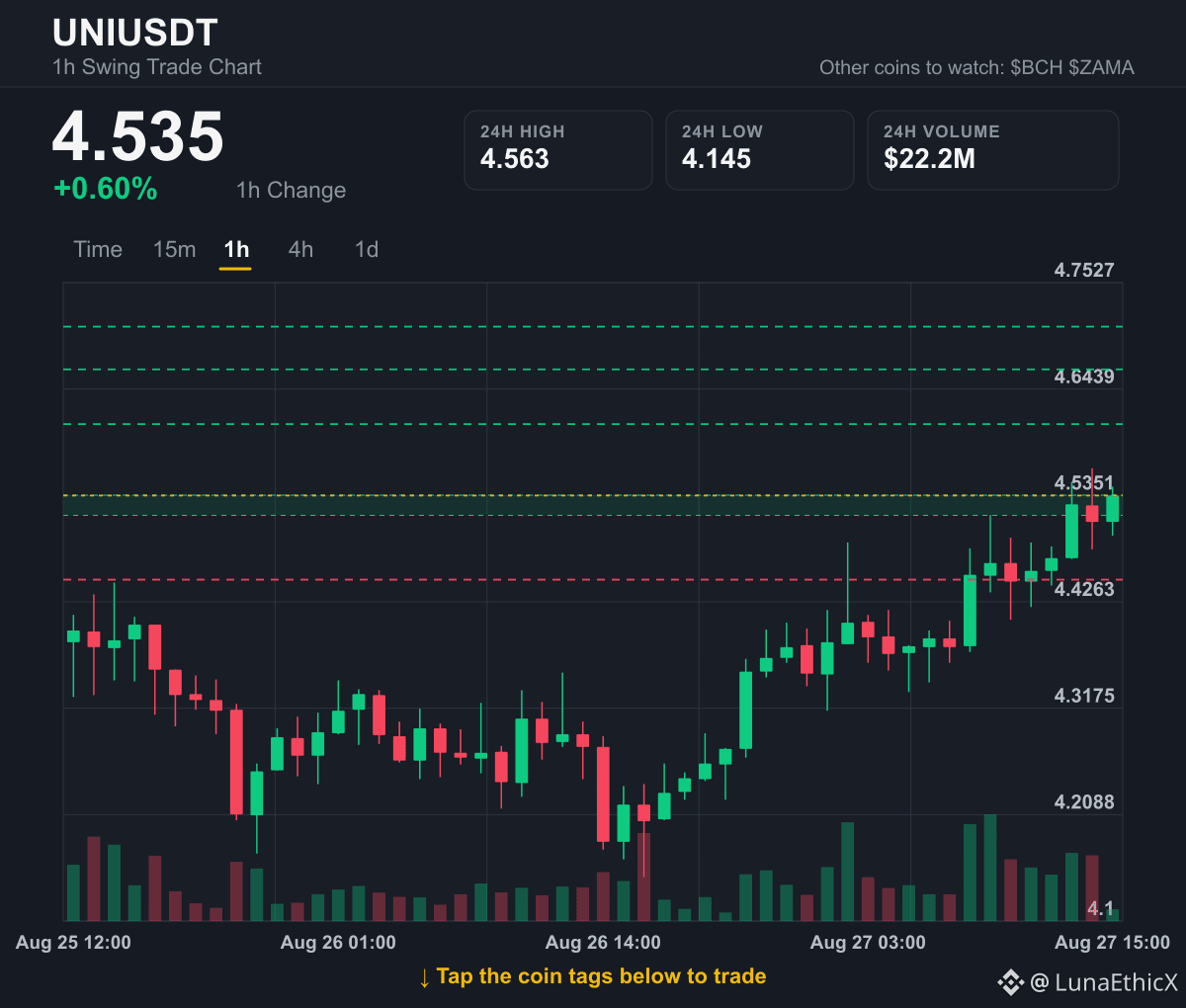The width and height of the screenshot is (1186, 1008).
Task: Open the $ZAMA coin tag
Action: coord(1101,67)
